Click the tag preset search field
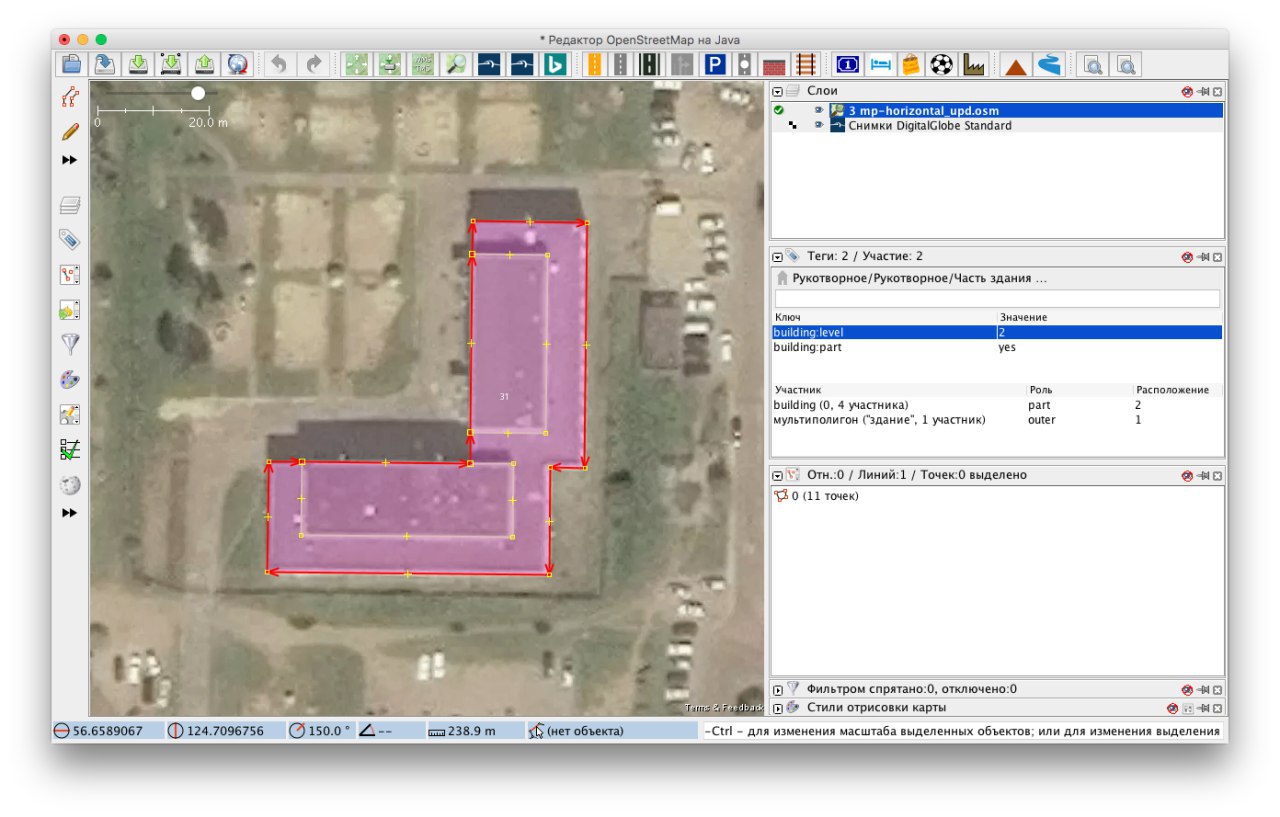The height and width of the screenshot is (817, 1280). [x=996, y=299]
